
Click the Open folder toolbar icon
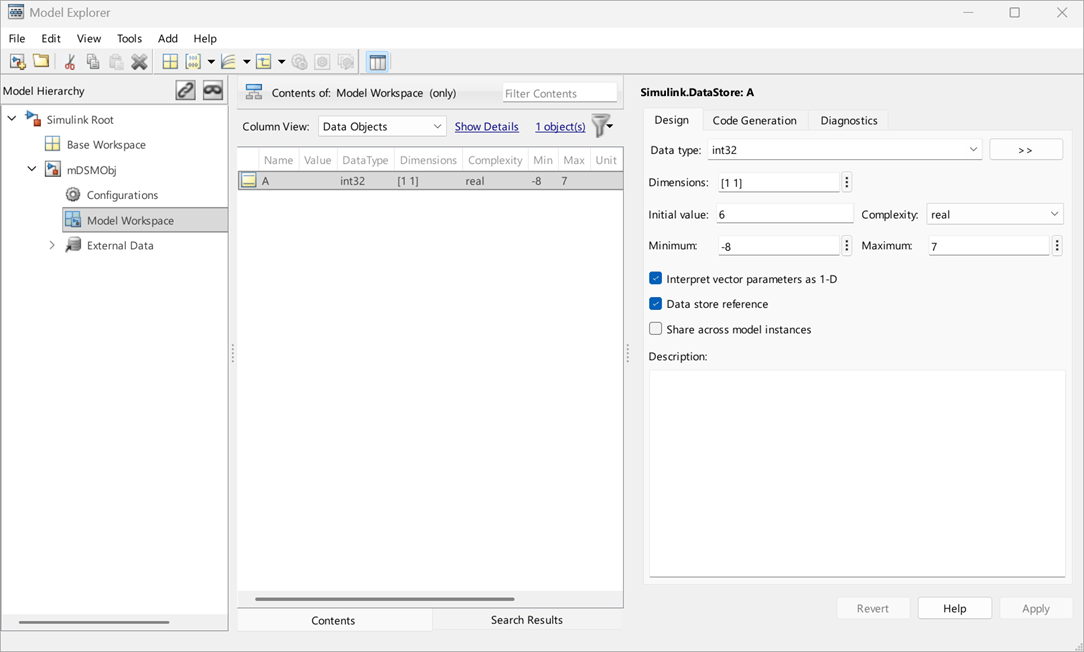[41, 62]
